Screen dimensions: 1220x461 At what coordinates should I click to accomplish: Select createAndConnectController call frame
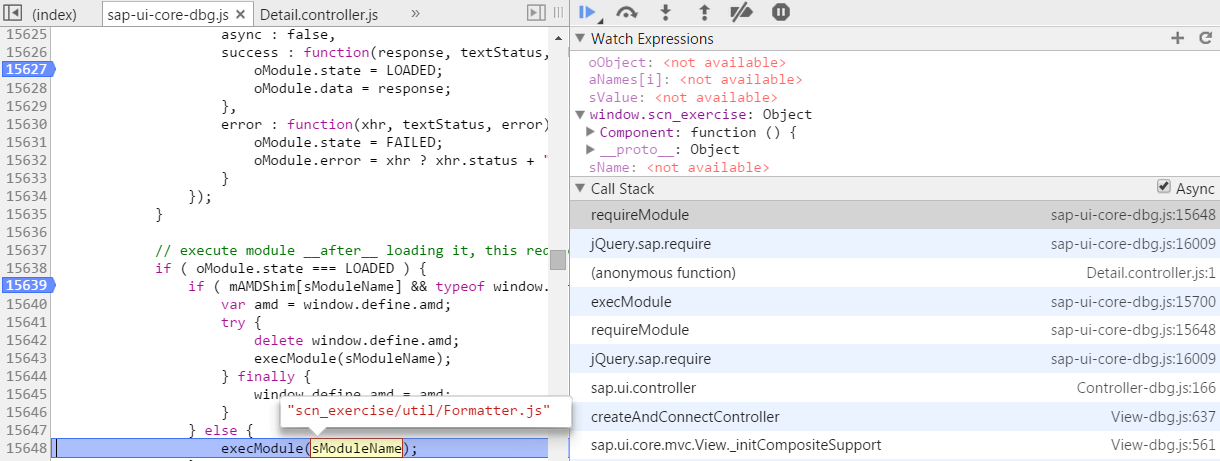pos(894,417)
